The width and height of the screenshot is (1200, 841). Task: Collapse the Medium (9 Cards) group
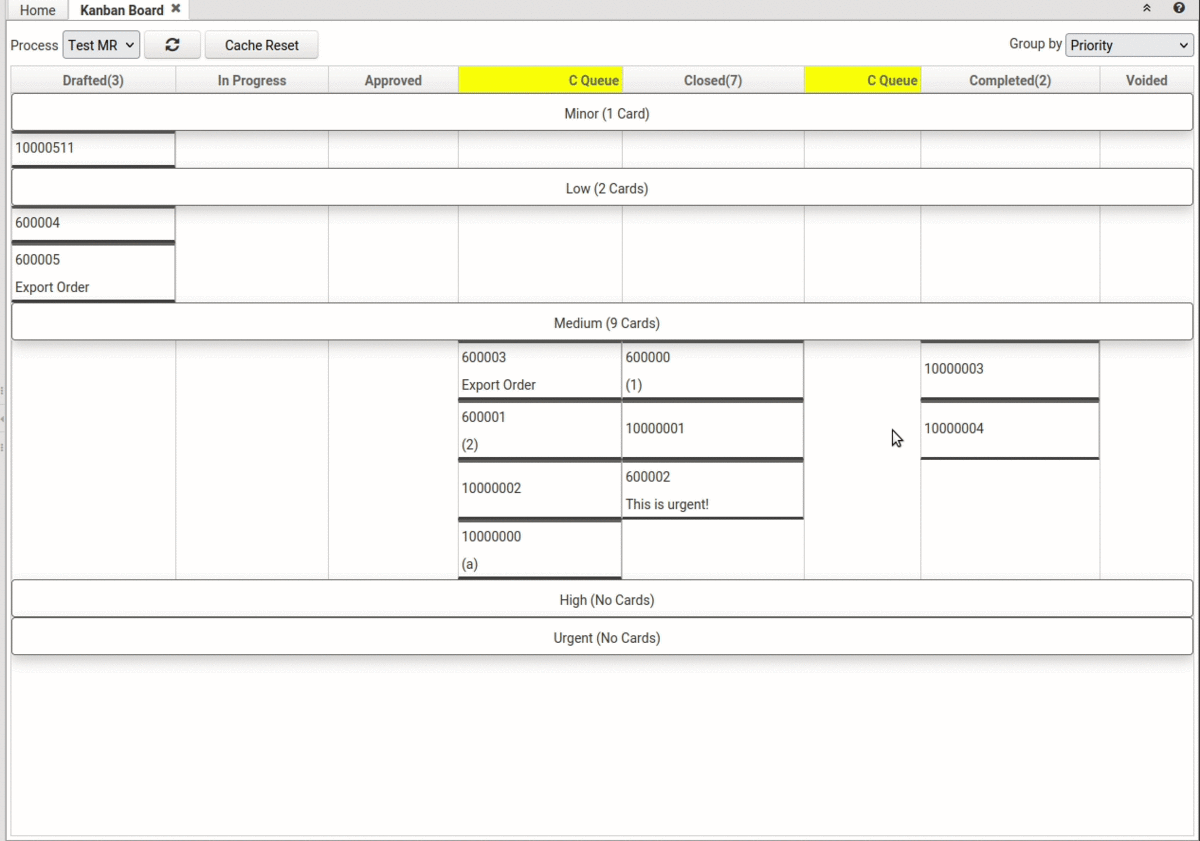(606, 323)
